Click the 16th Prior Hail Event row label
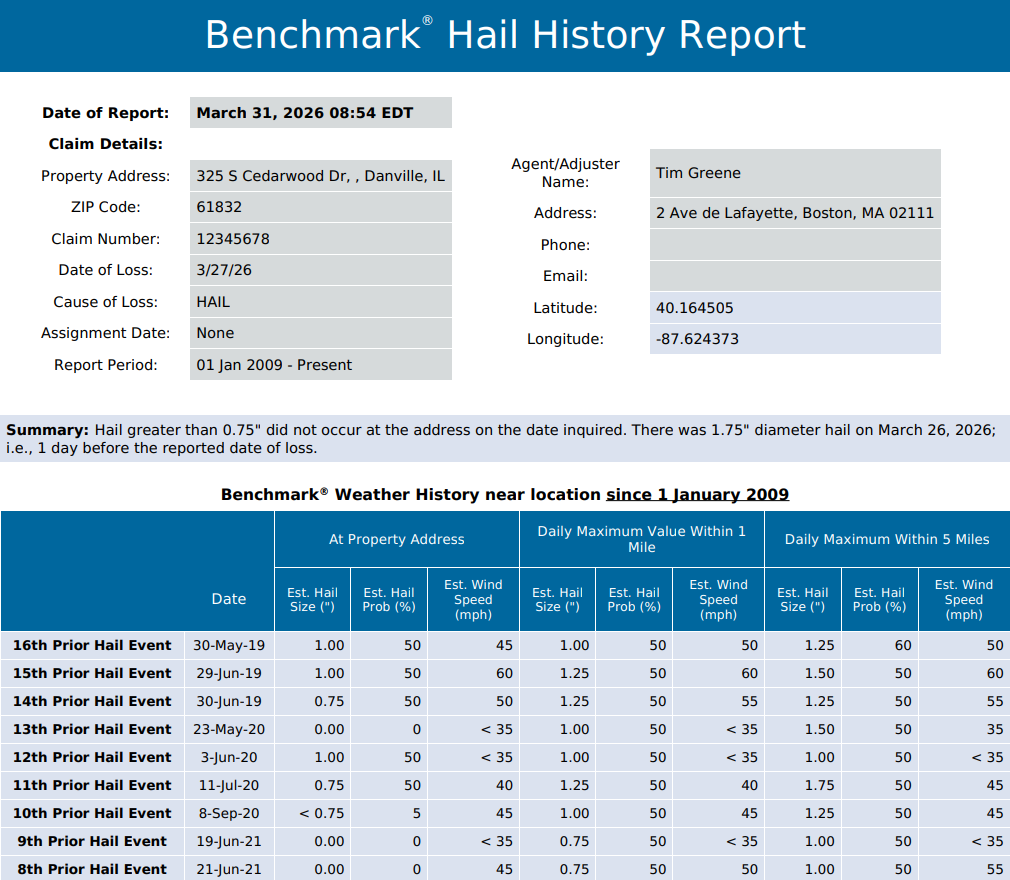This screenshot has height=880, width=1010. click(x=88, y=645)
